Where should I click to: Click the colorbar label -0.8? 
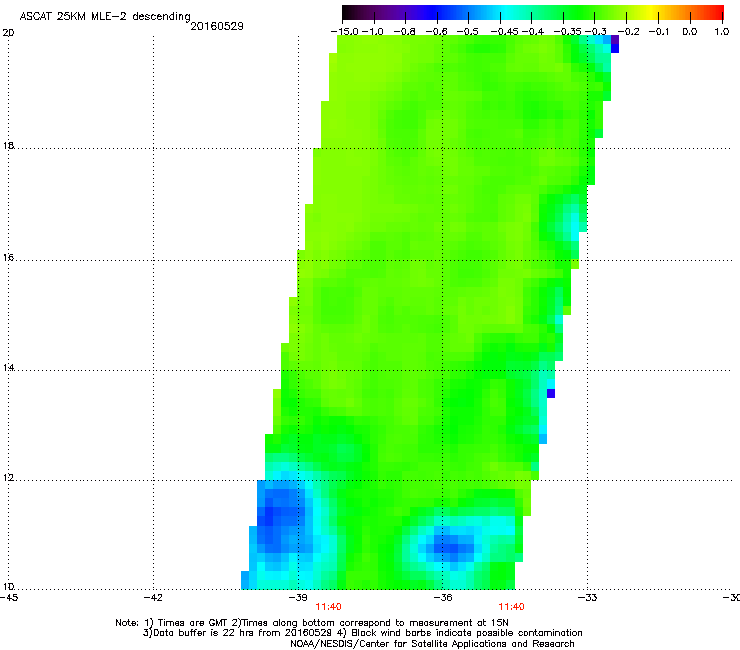tap(405, 32)
